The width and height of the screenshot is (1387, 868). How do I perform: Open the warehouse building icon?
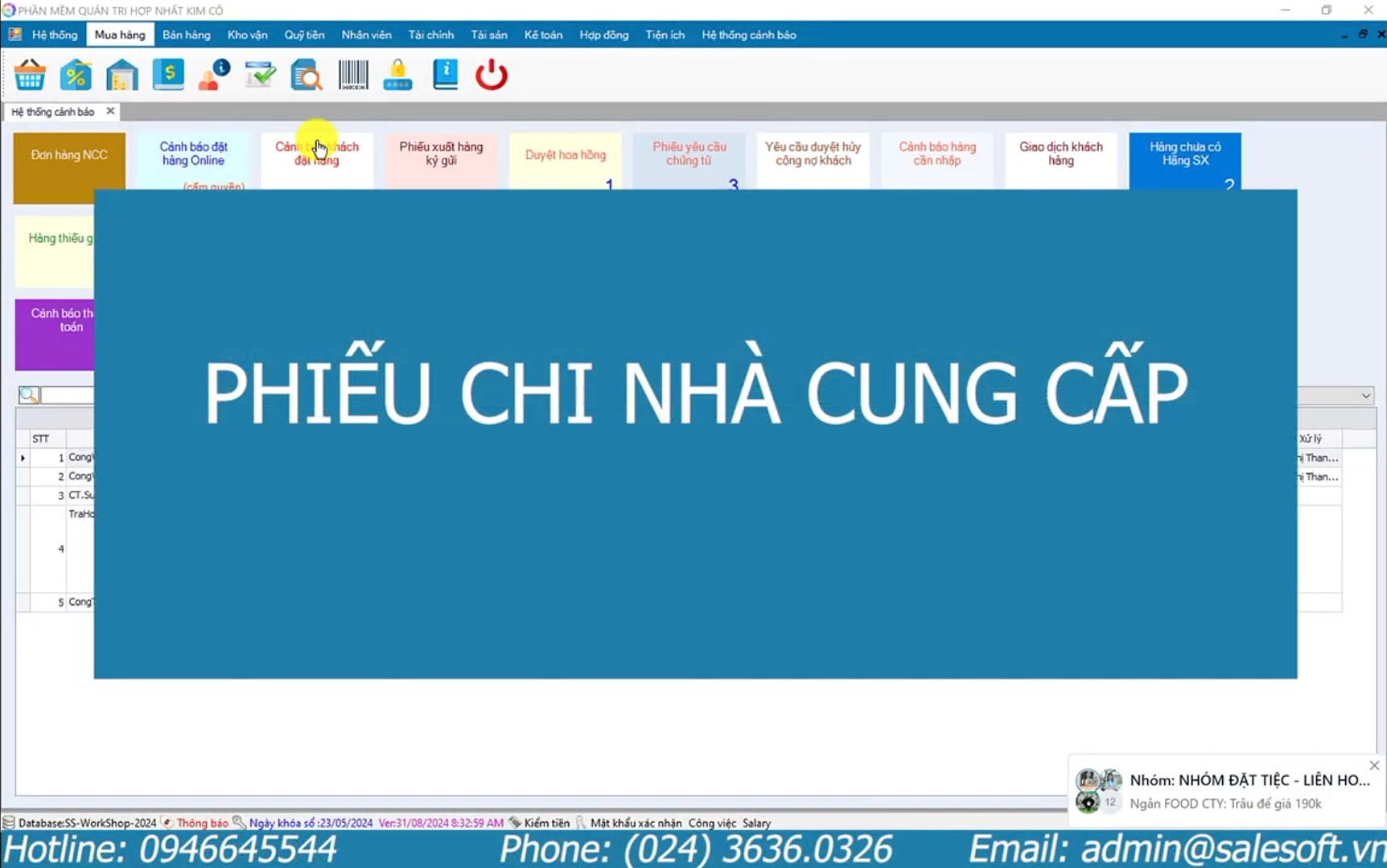[x=121, y=75]
